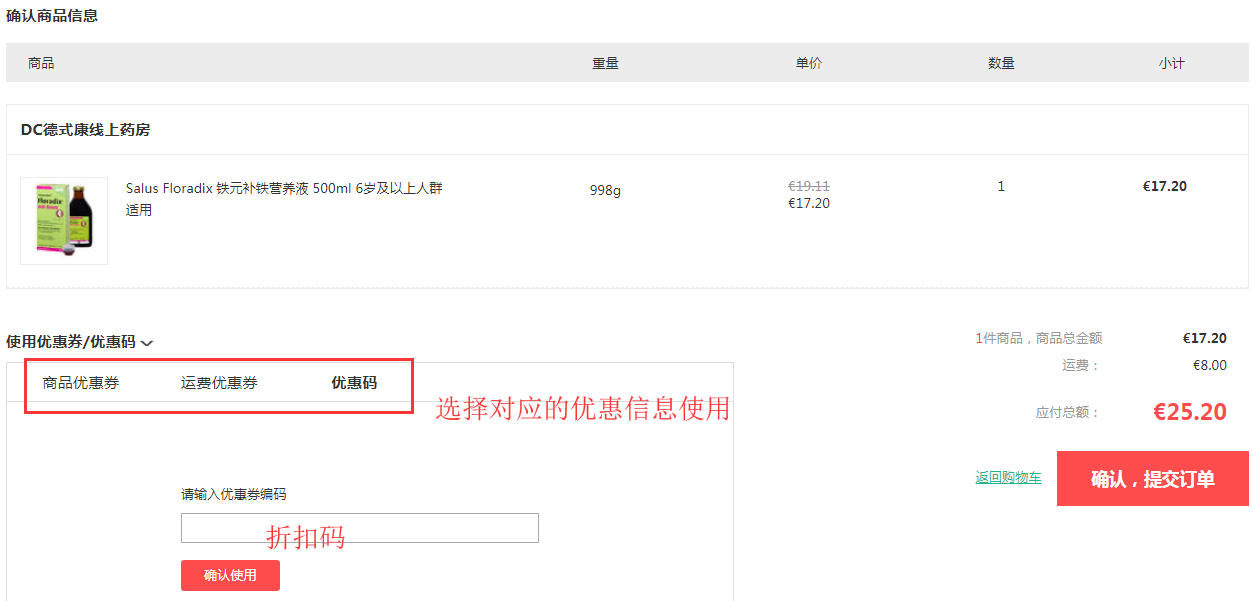This screenshot has width=1253, height=601.
Task: Click the €25.20 payable total amount
Action: (x=1189, y=412)
